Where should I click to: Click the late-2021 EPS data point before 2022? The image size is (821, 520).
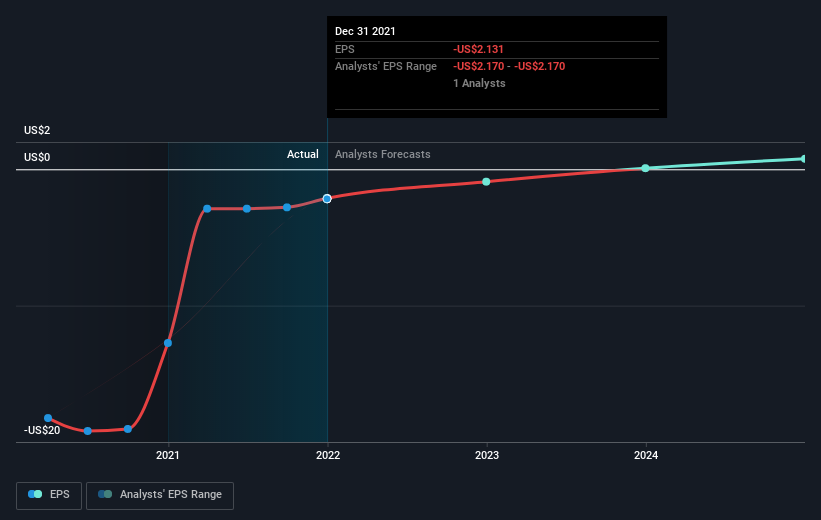coord(287,207)
